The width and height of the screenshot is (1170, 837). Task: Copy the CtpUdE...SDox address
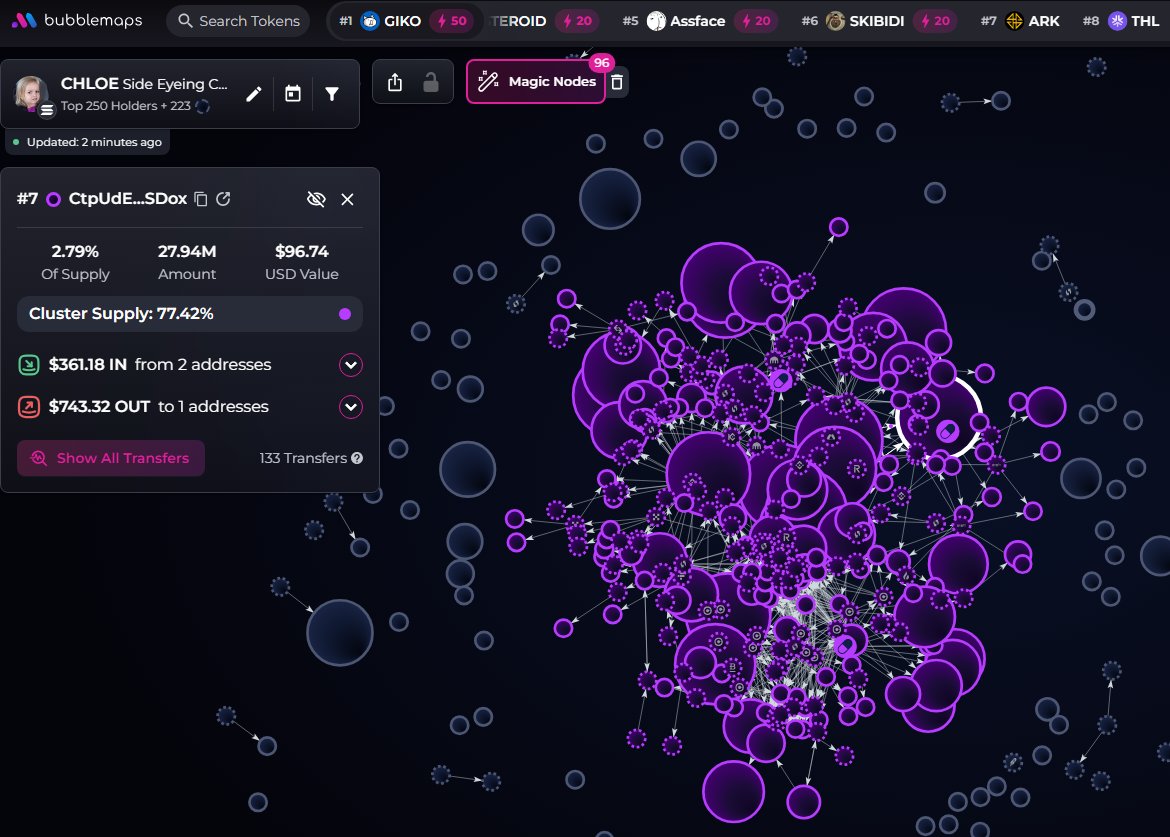click(201, 198)
